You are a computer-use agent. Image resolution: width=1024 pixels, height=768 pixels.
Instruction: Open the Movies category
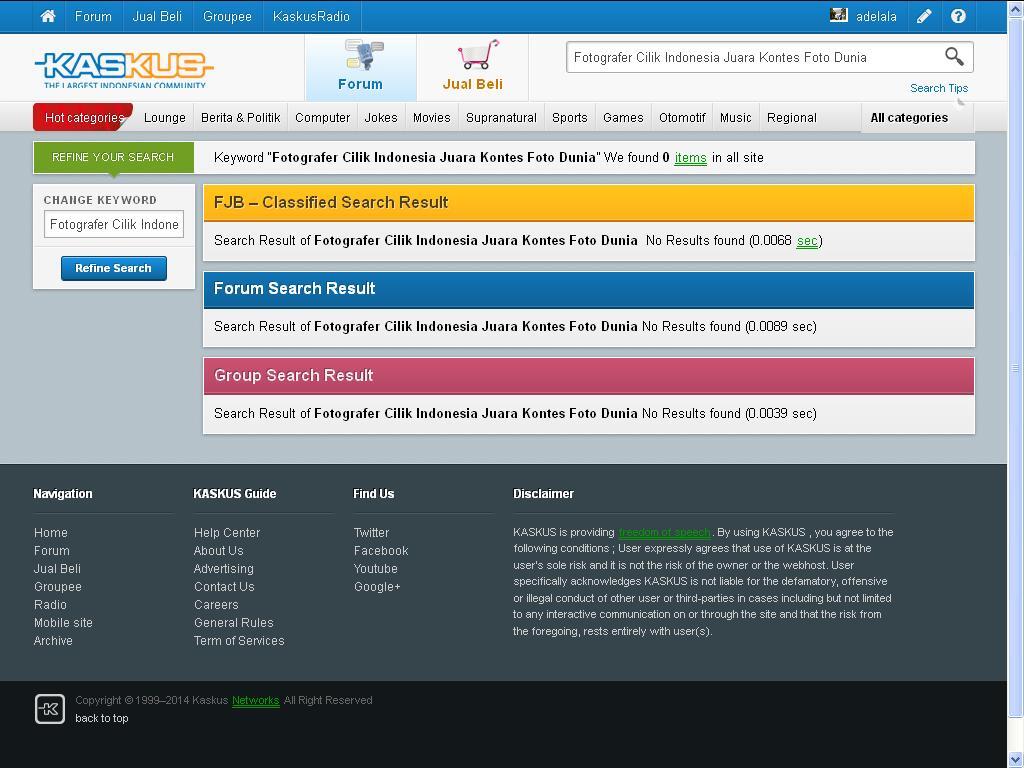[x=432, y=118]
